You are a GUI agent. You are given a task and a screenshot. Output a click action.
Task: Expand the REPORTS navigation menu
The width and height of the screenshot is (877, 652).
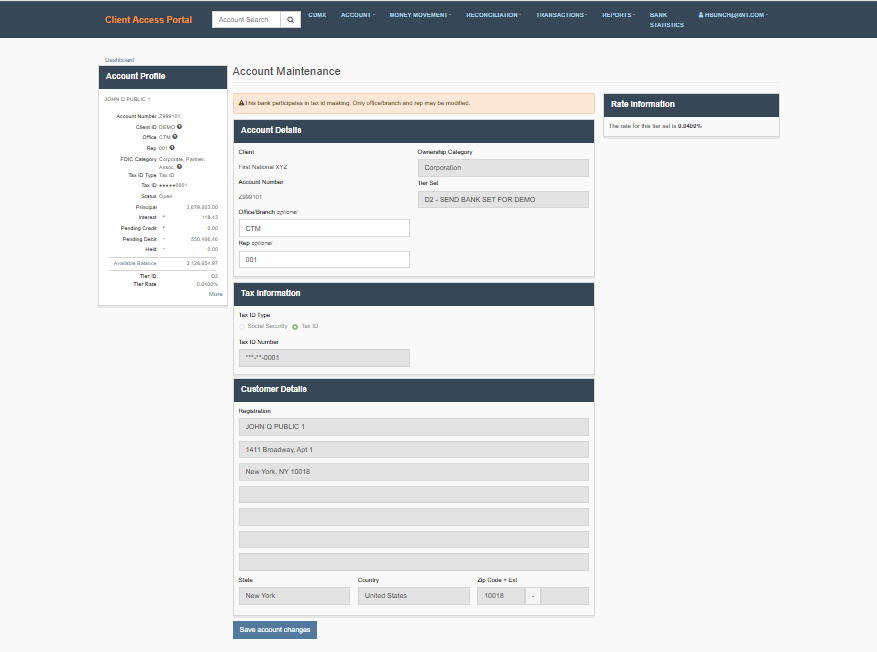point(619,15)
